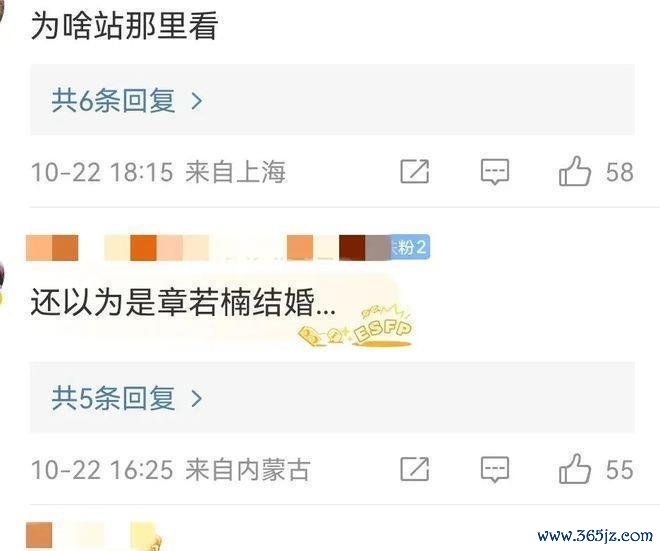Tap the 58 like count

[620, 172]
